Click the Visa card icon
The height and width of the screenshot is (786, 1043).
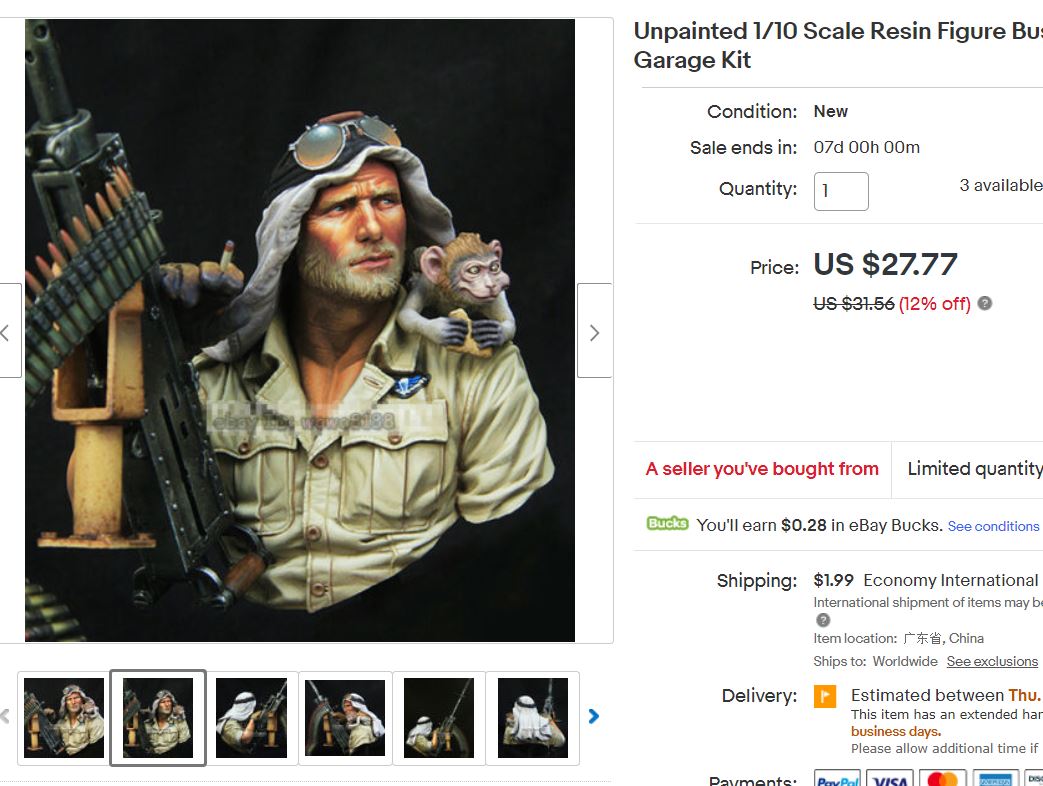(x=889, y=779)
